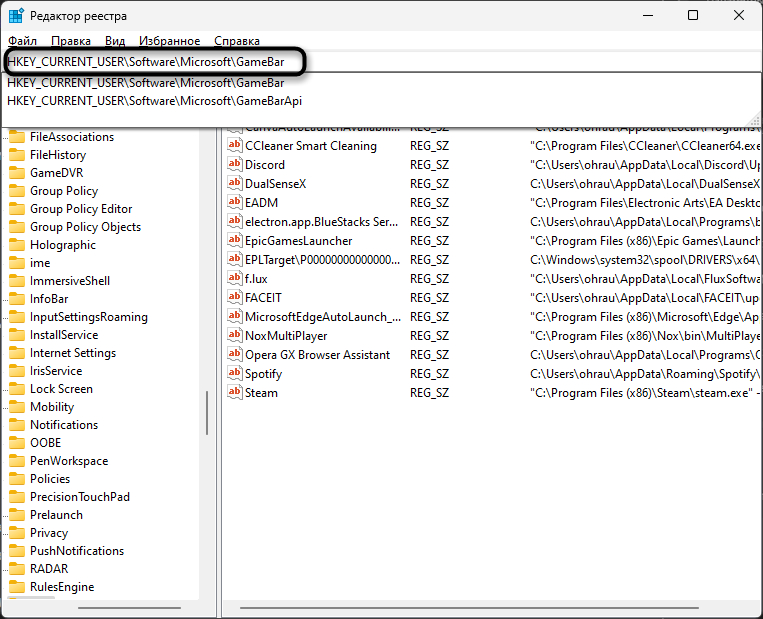Viewport: 763px width, 619px height.
Task: Select the IrisService key
Action: pos(56,371)
